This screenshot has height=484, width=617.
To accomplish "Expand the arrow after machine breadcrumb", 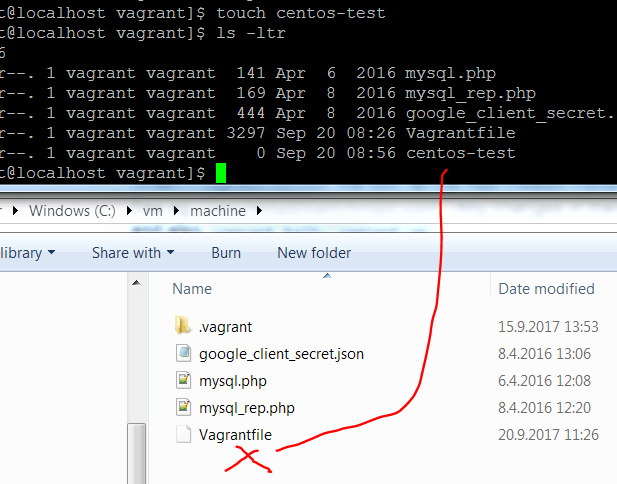I will pyautogui.click(x=259, y=211).
